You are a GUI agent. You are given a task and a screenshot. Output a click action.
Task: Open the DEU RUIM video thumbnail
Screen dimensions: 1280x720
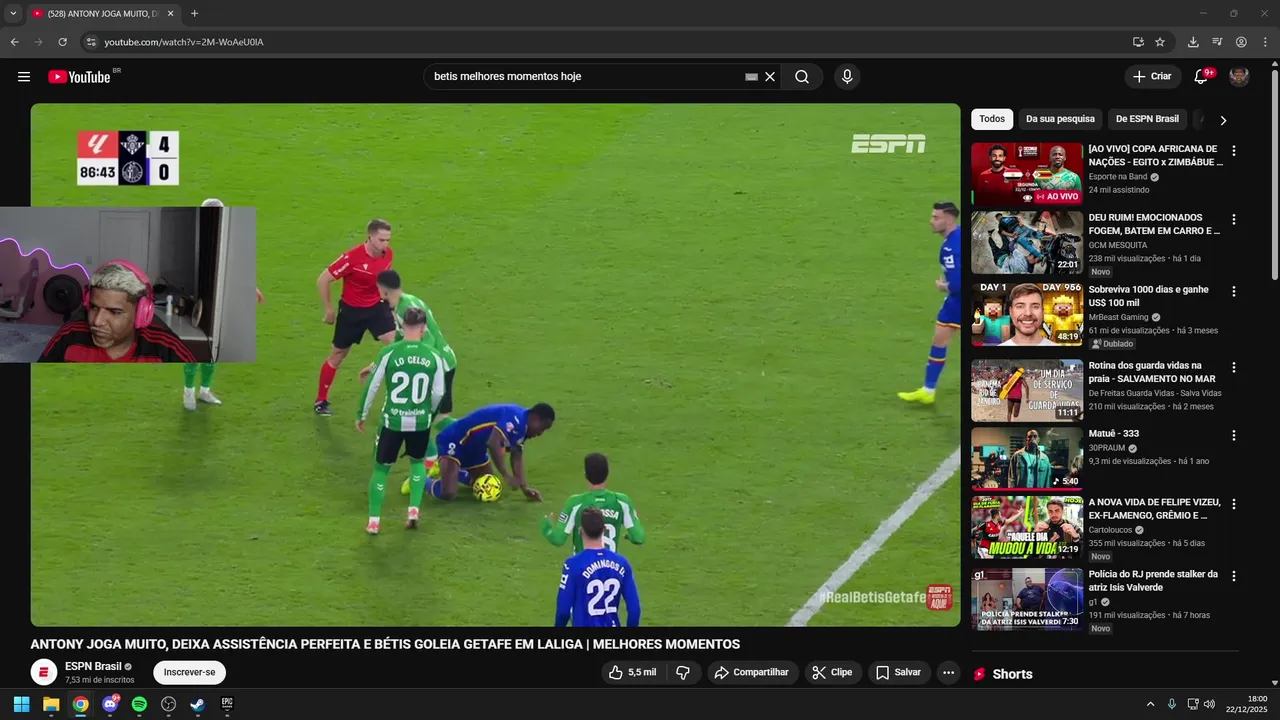pos(1027,242)
